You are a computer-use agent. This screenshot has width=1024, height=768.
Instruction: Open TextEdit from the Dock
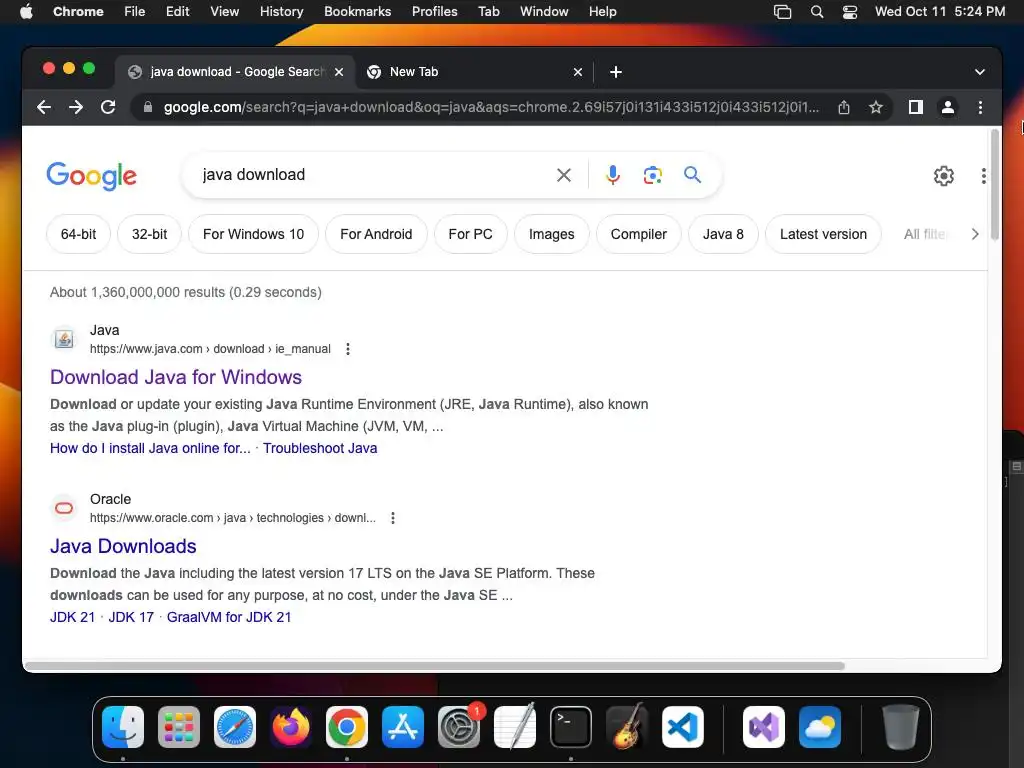[x=515, y=727]
